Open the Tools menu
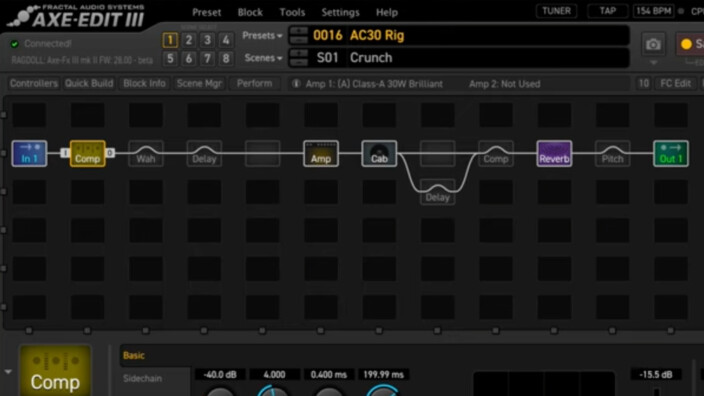Screen dimensions: 704x396 tap(292, 13)
